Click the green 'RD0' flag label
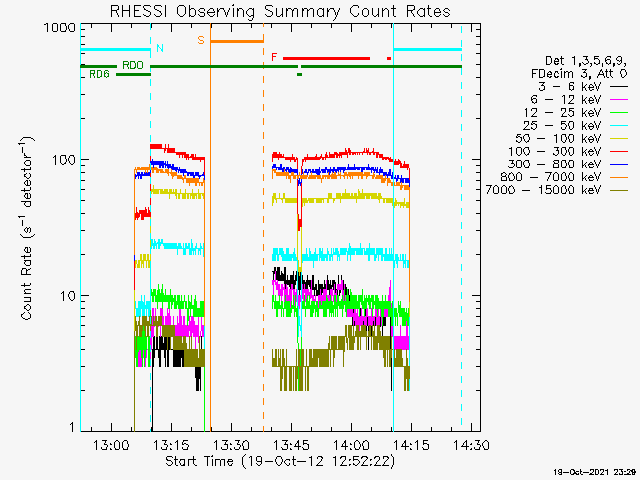The image size is (640, 480). pyautogui.click(x=133, y=65)
